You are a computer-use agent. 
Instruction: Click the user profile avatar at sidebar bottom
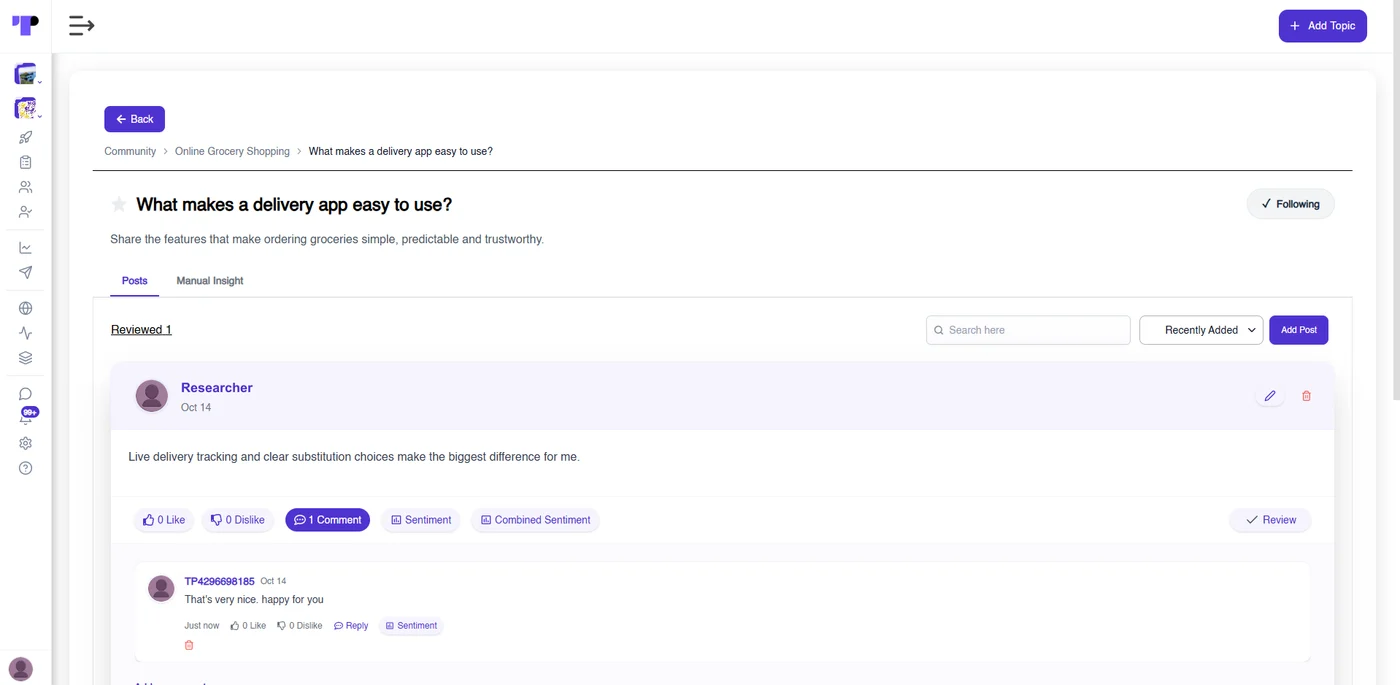tap(21, 669)
